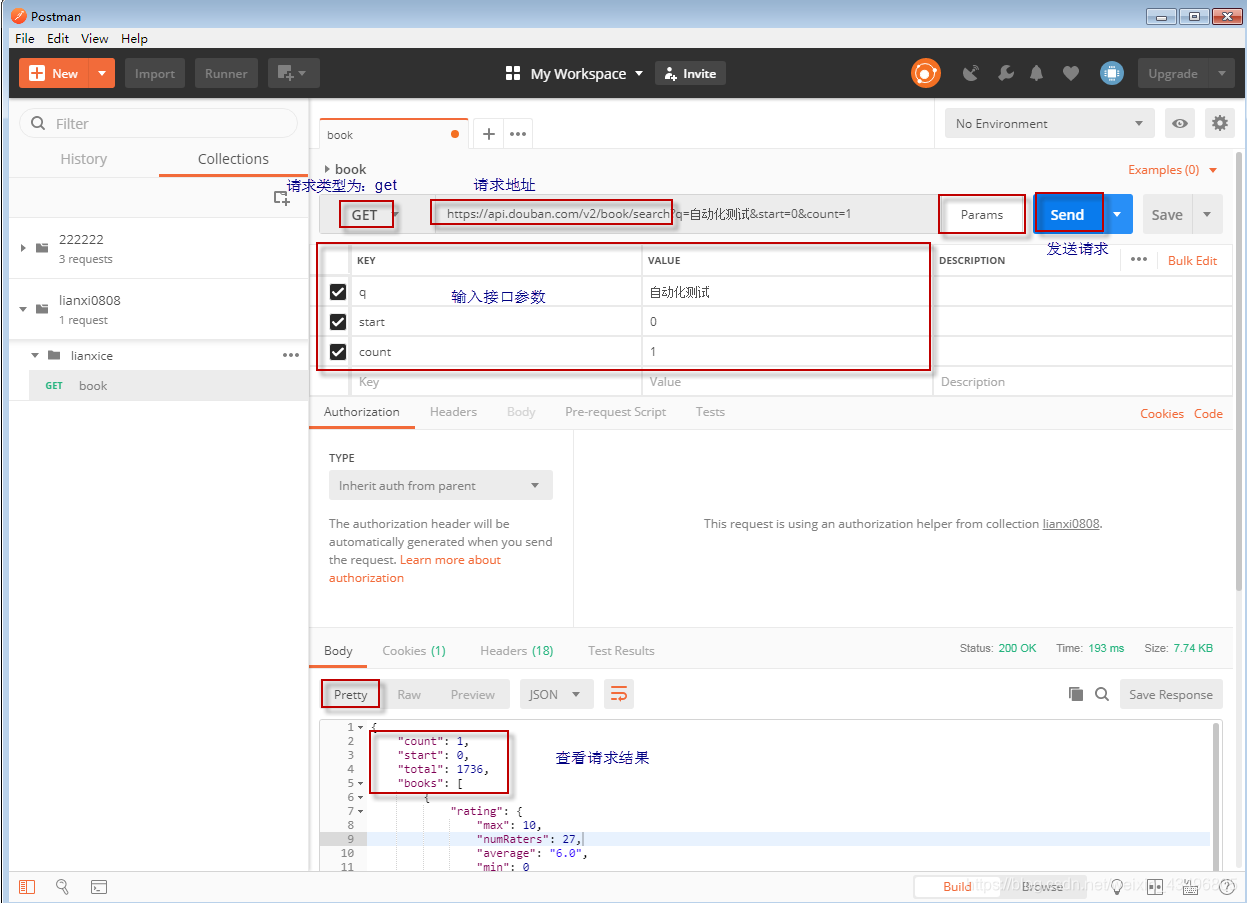
Task: Click Save Response button
Action: pos(1170,694)
